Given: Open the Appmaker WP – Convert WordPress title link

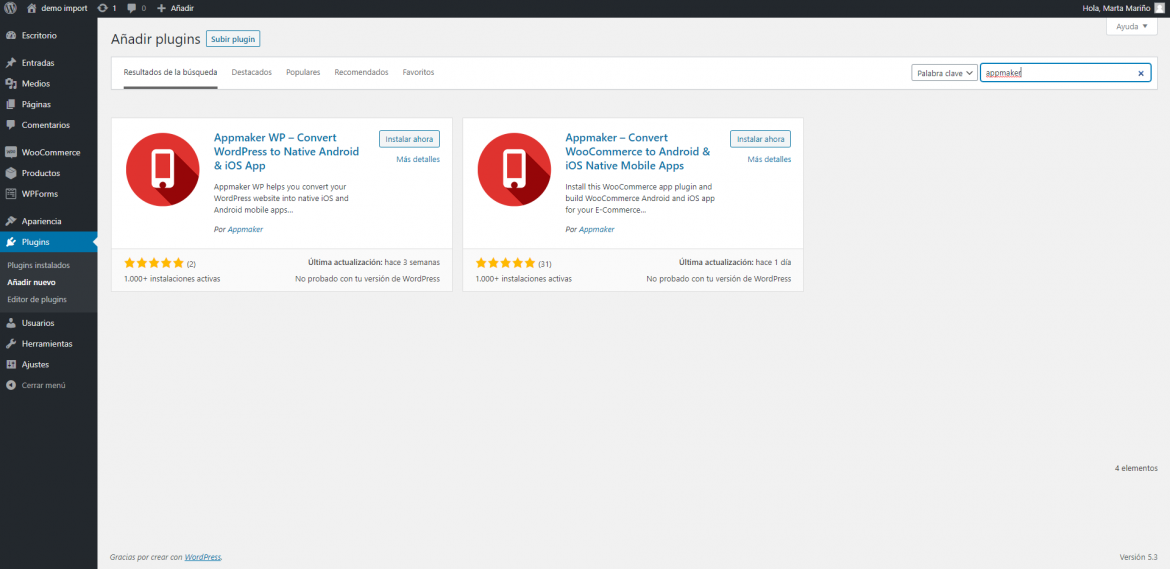Looking at the screenshot, I should [287, 151].
